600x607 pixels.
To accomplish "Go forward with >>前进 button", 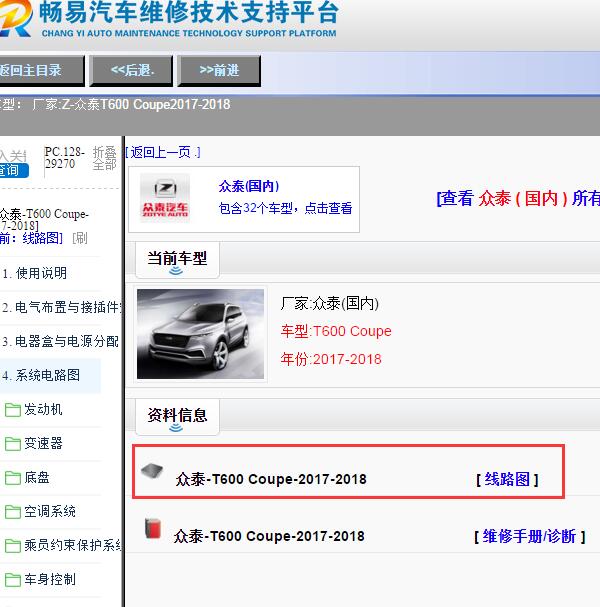I will pyautogui.click(x=219, y=71).
